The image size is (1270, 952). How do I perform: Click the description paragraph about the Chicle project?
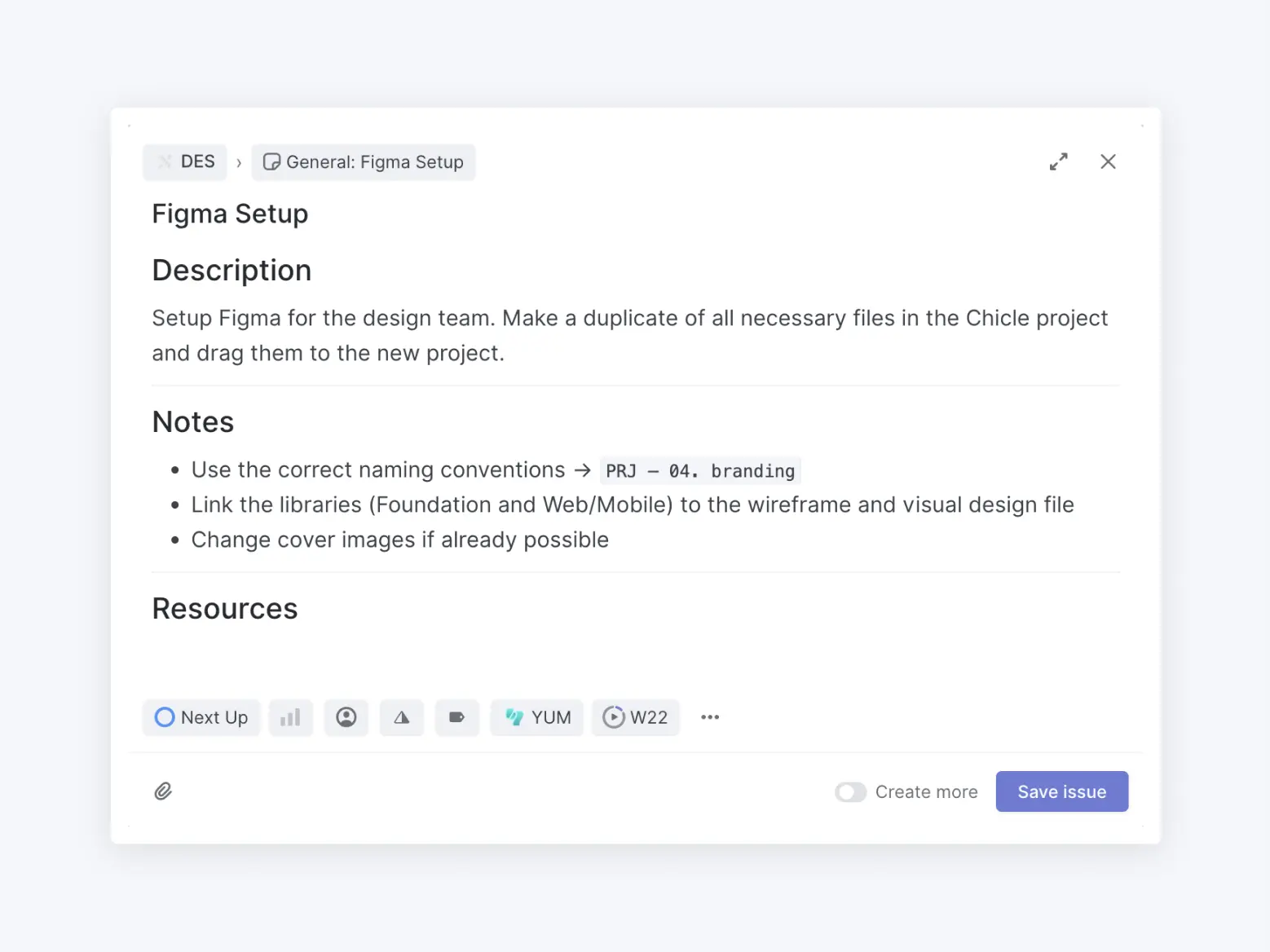coord(629,335)
